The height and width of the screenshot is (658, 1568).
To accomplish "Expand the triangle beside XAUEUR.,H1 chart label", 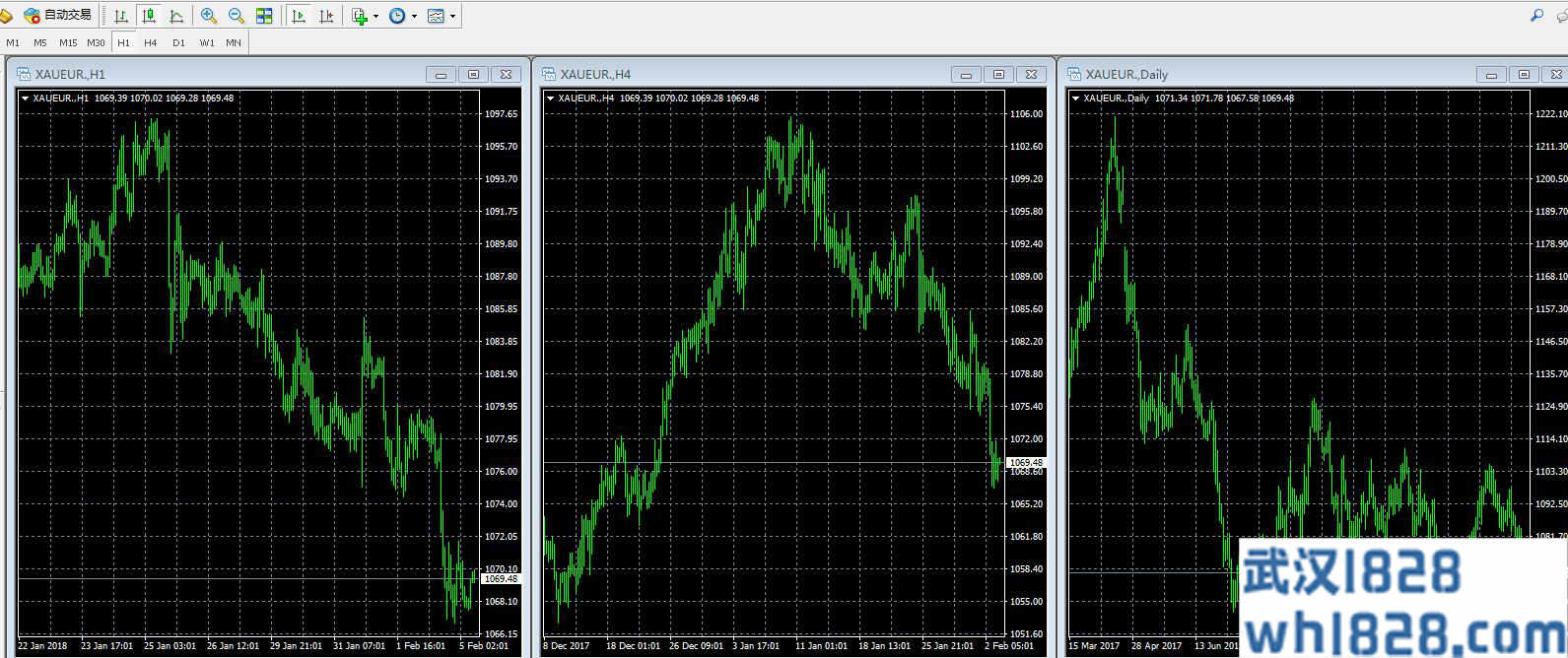I will pos(26,99).
